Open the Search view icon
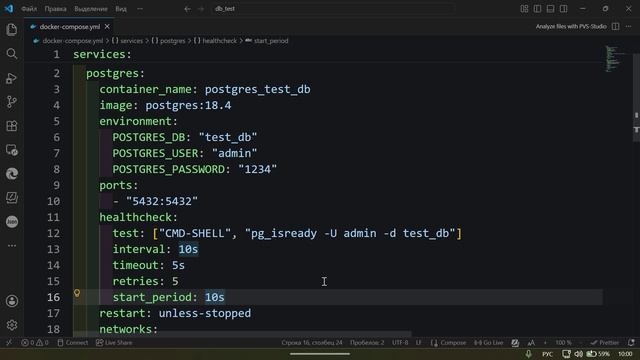 [12, 53]
